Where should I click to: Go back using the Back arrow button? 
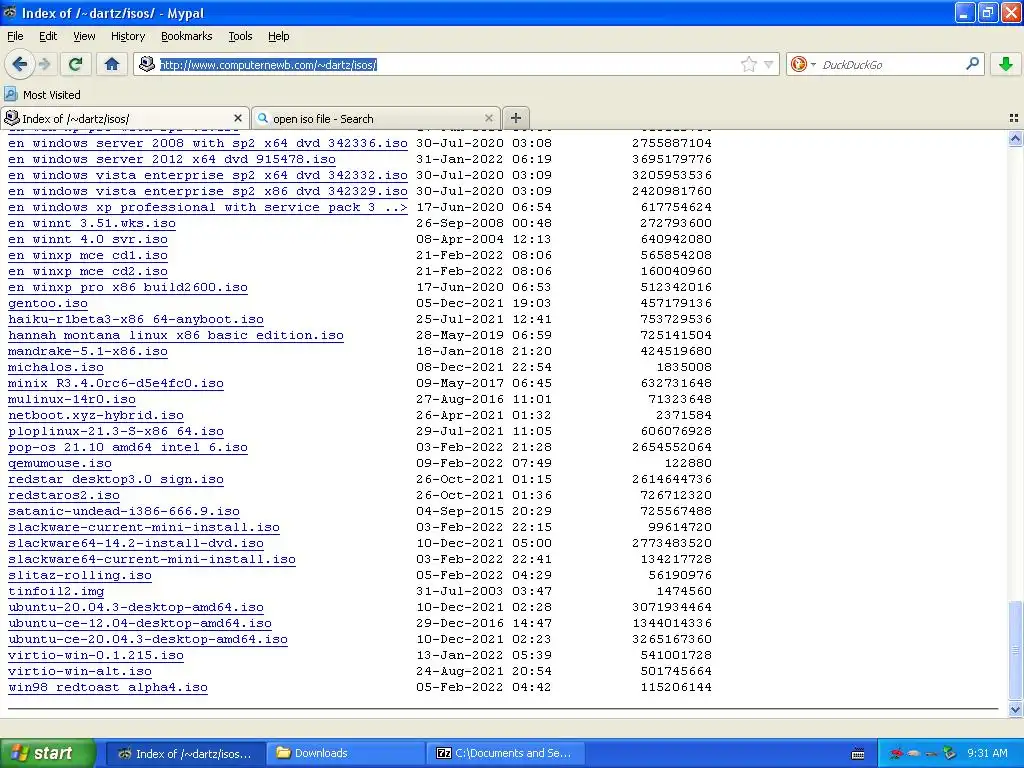pyautogui.click(x=19, y=64)
